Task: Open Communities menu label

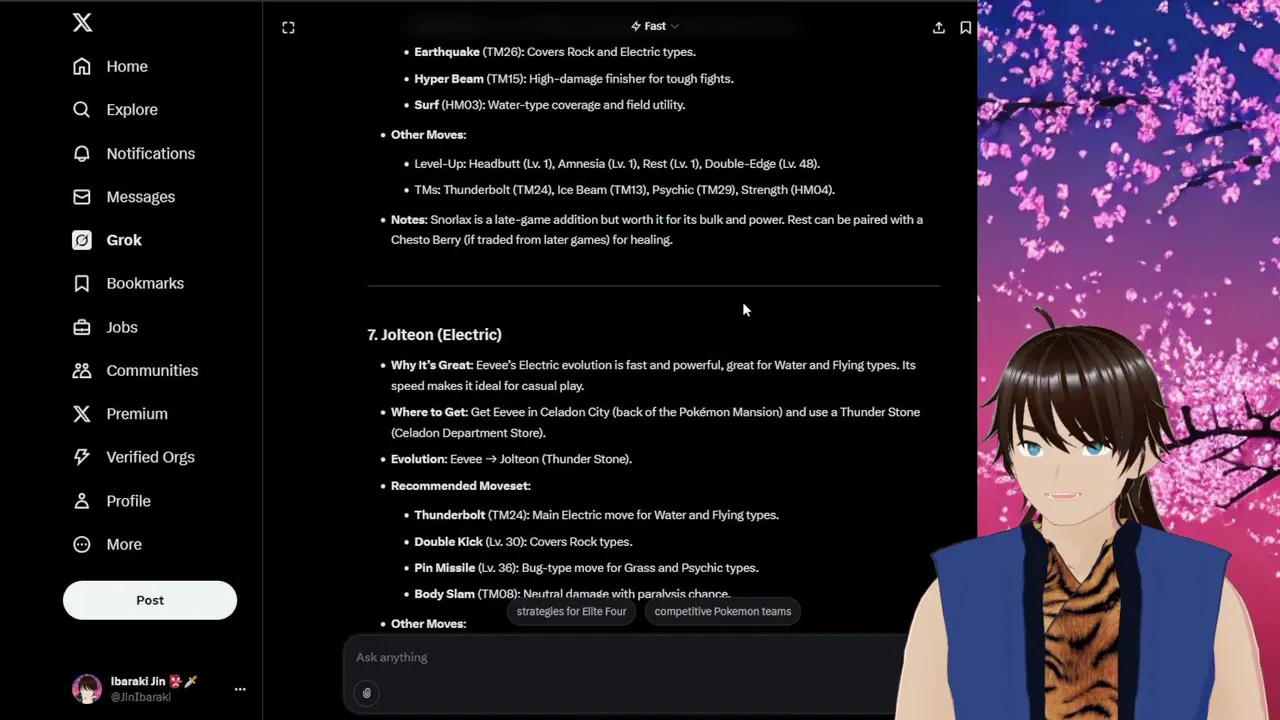Action: coord(152,370)
